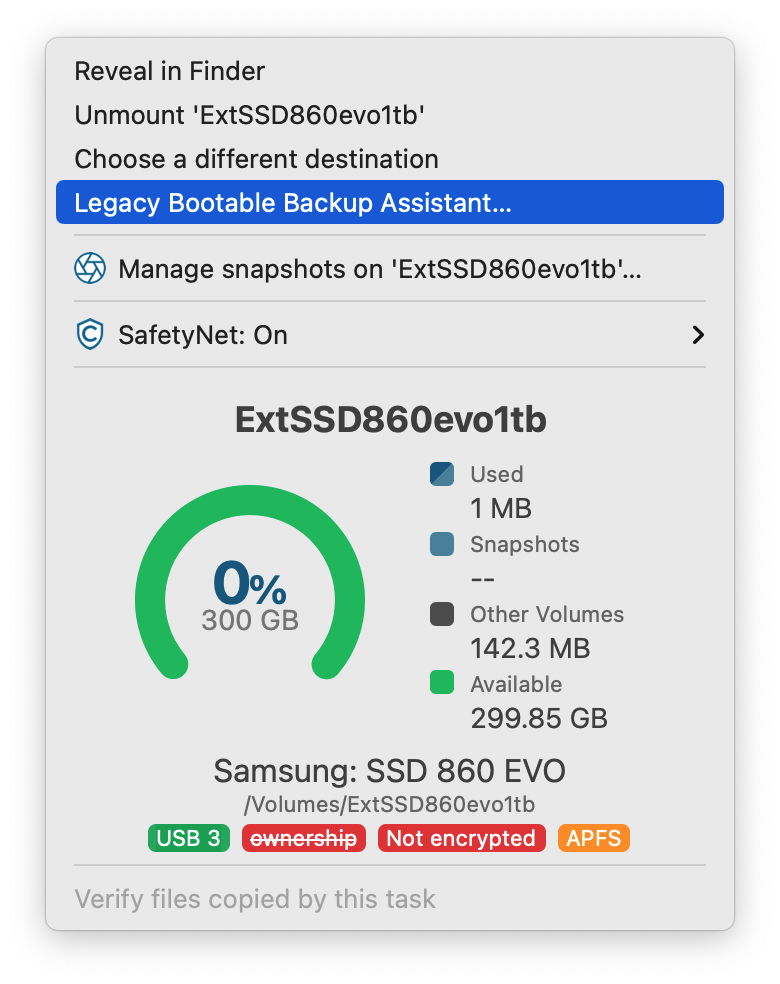
Task: Click the USB 3 badge
Action: coord(189,838)
